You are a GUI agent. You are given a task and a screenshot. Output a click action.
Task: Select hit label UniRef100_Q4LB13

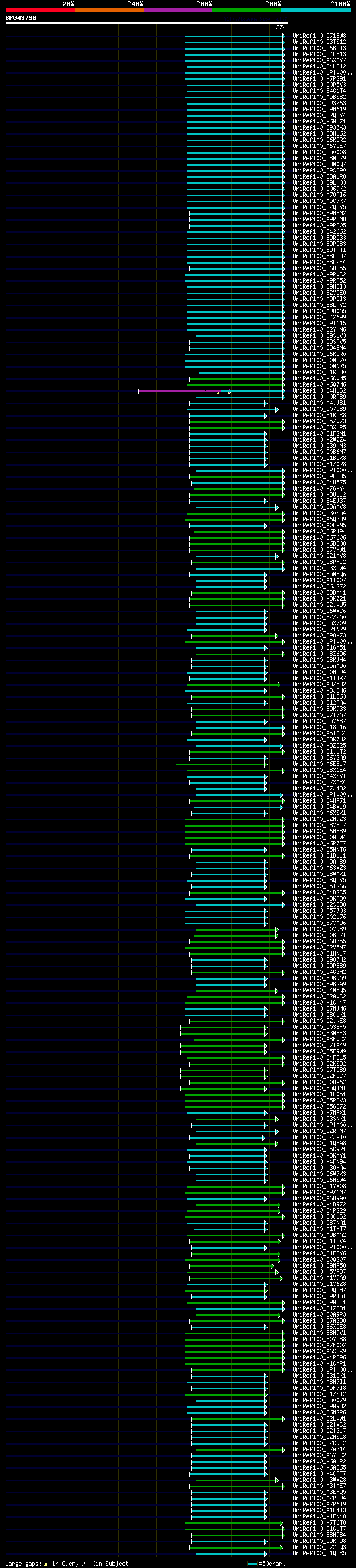(x=319, y=54)
